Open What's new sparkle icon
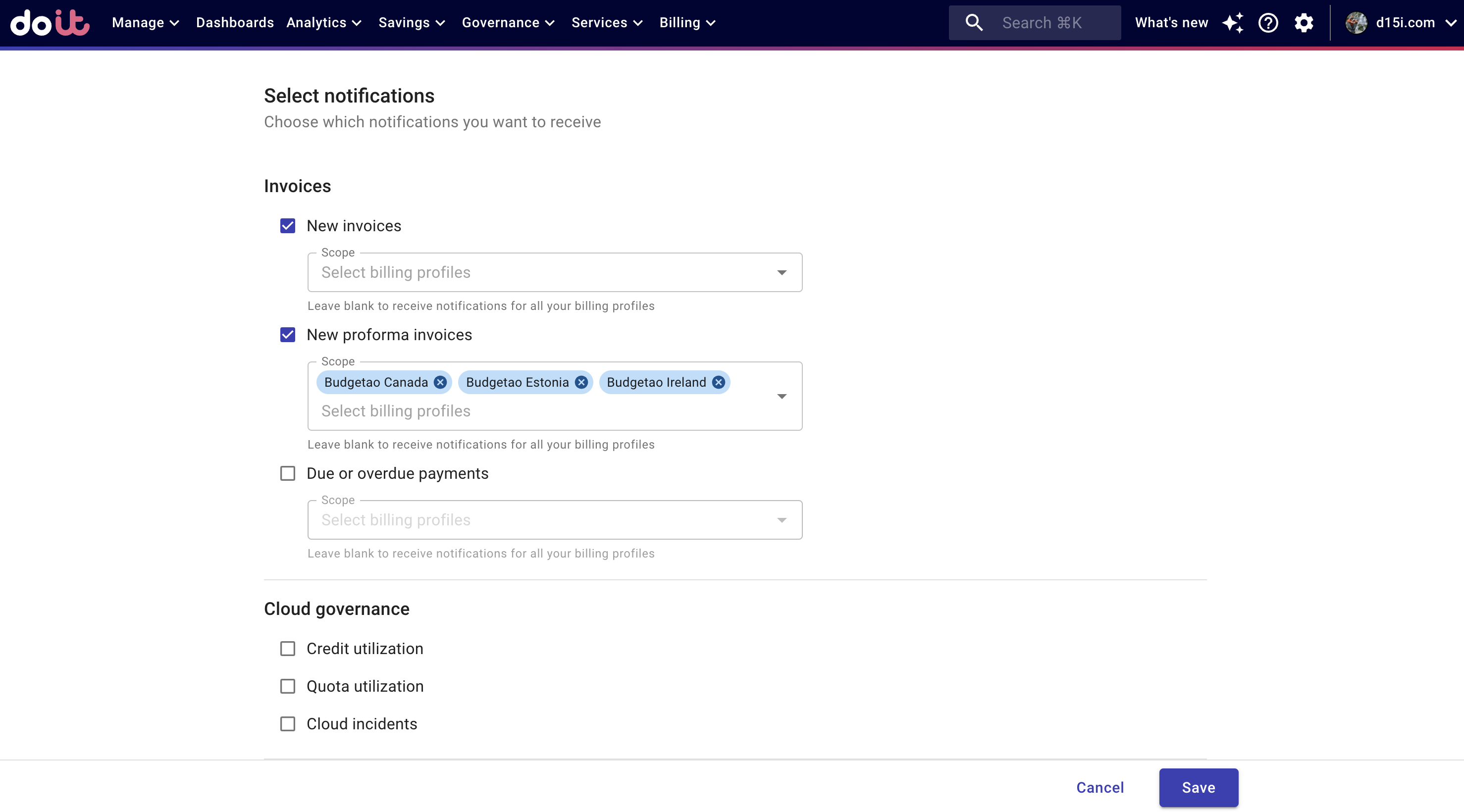 click(1233, 23)
